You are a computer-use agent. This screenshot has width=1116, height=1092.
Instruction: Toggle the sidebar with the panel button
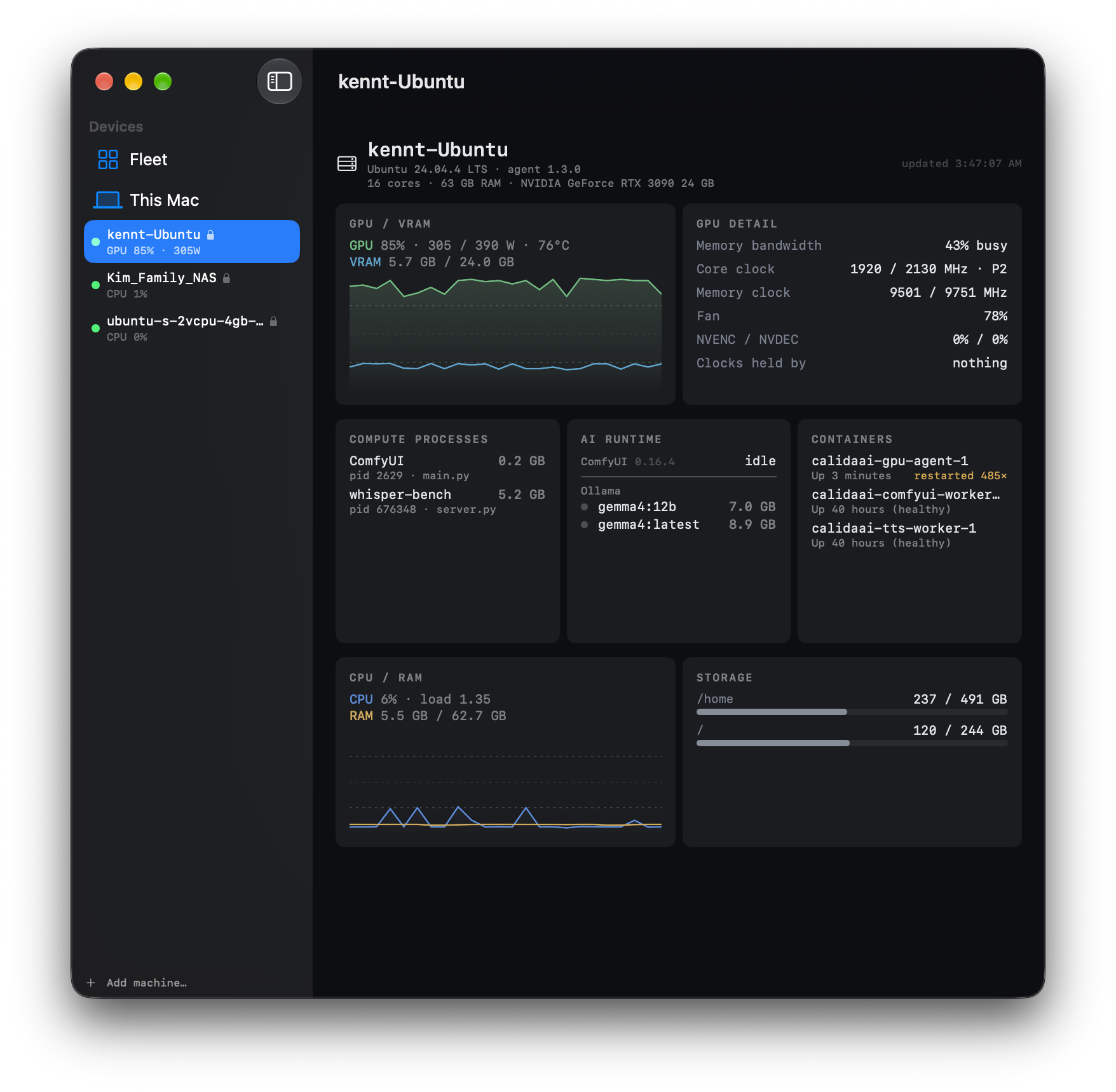[x=279, y=81]
